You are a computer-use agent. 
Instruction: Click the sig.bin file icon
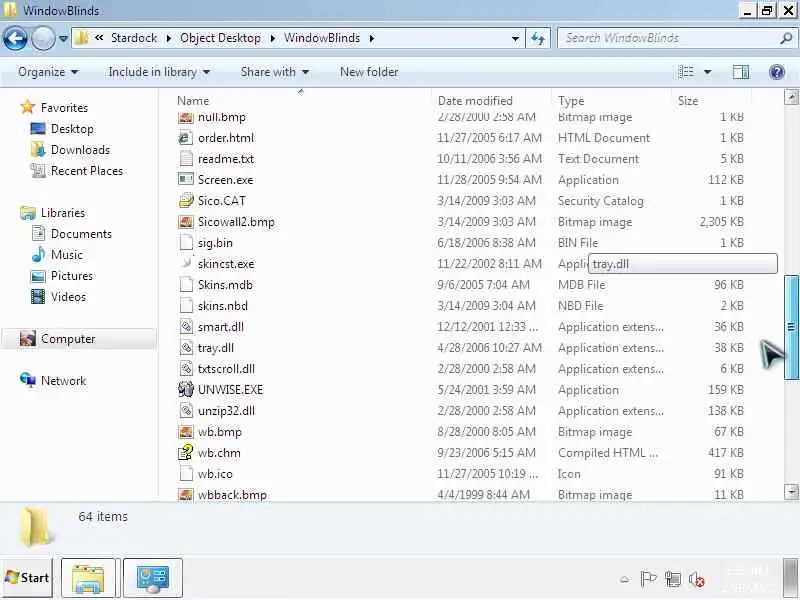point(186,242)
